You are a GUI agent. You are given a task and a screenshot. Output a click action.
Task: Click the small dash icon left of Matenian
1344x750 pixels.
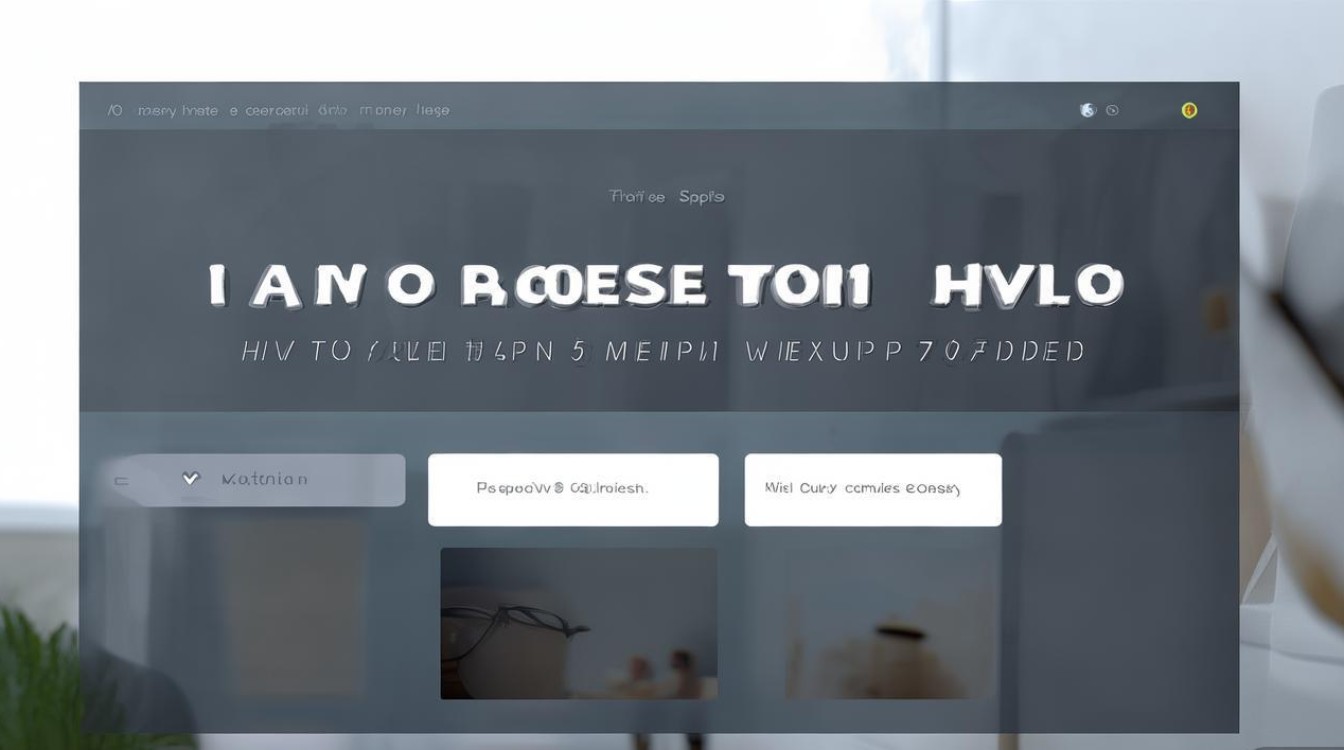(x=121, y=481)
